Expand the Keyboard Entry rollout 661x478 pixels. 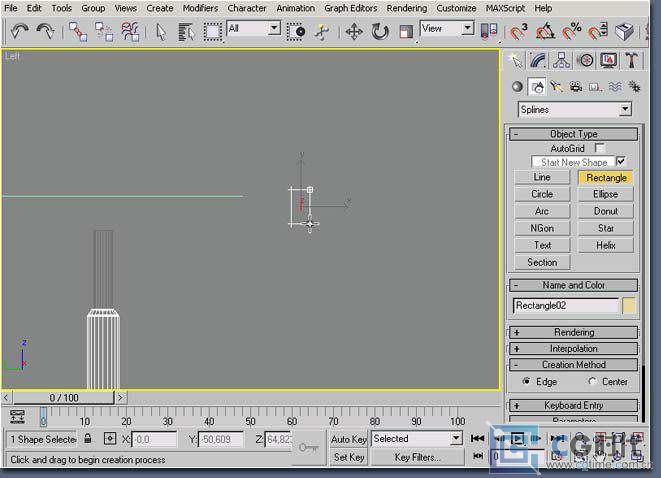tap(573, 405)
